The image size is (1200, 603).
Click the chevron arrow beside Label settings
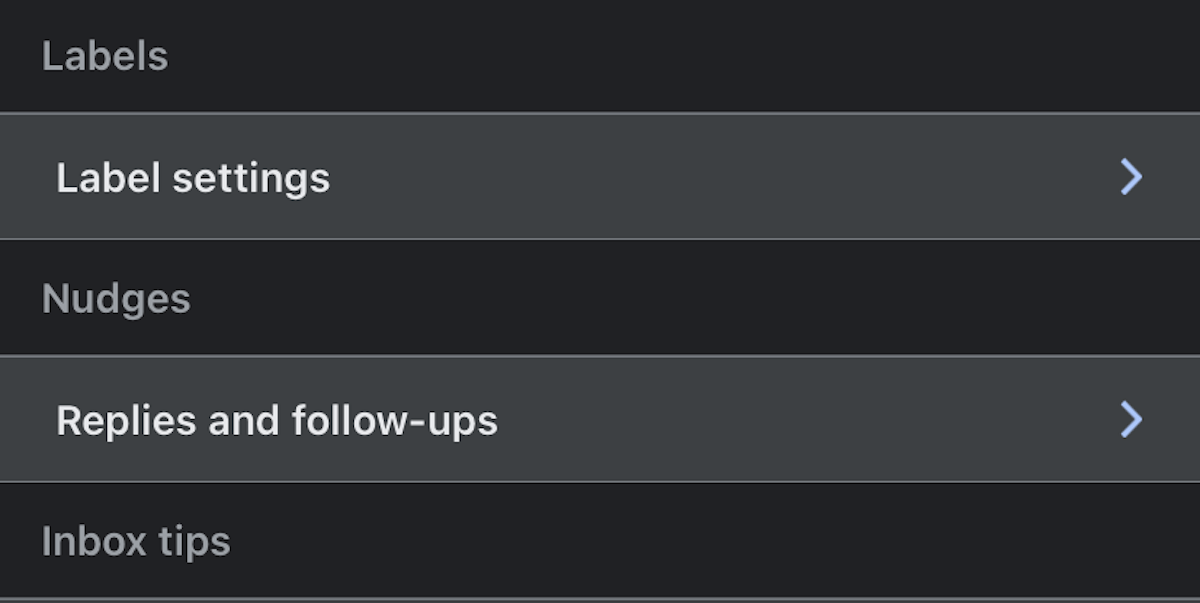pos(1131,177)
